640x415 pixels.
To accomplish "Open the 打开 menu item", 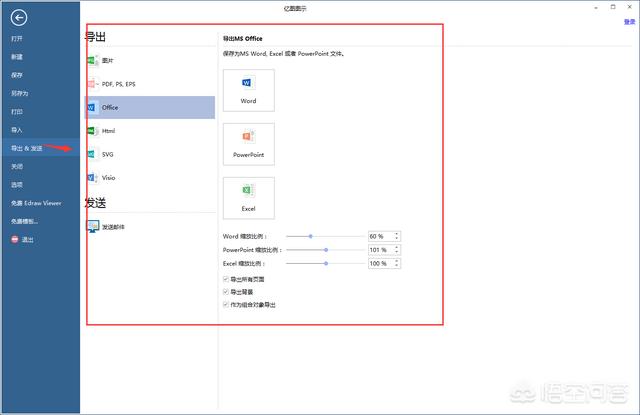I will pos(17,38).
